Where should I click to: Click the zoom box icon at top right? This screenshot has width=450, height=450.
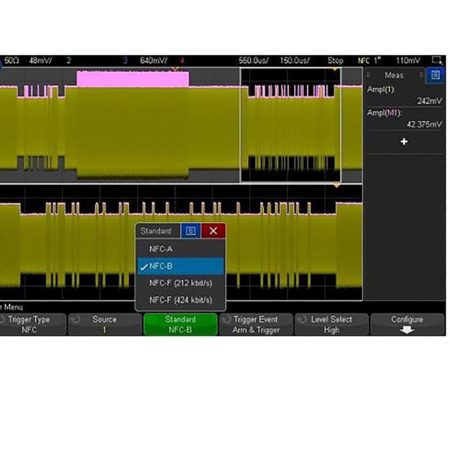(x=437, y=60)
